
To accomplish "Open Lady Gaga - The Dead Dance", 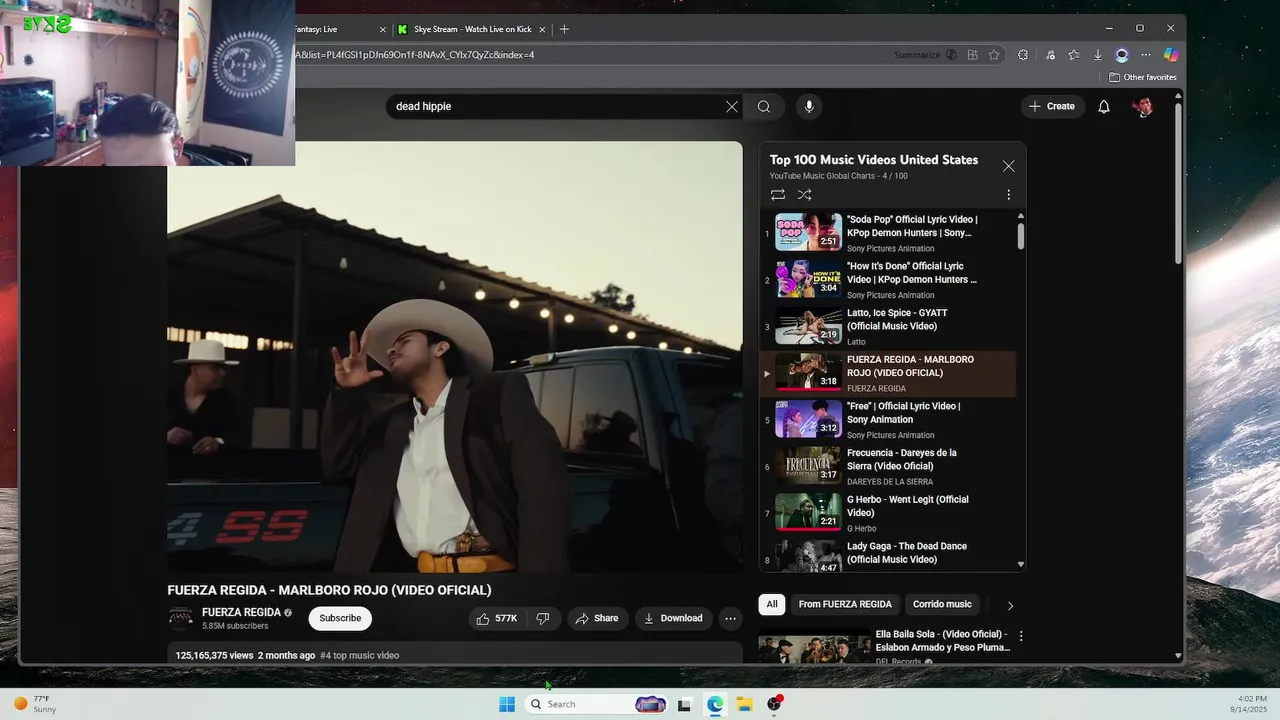I will [x=890, y=554].
